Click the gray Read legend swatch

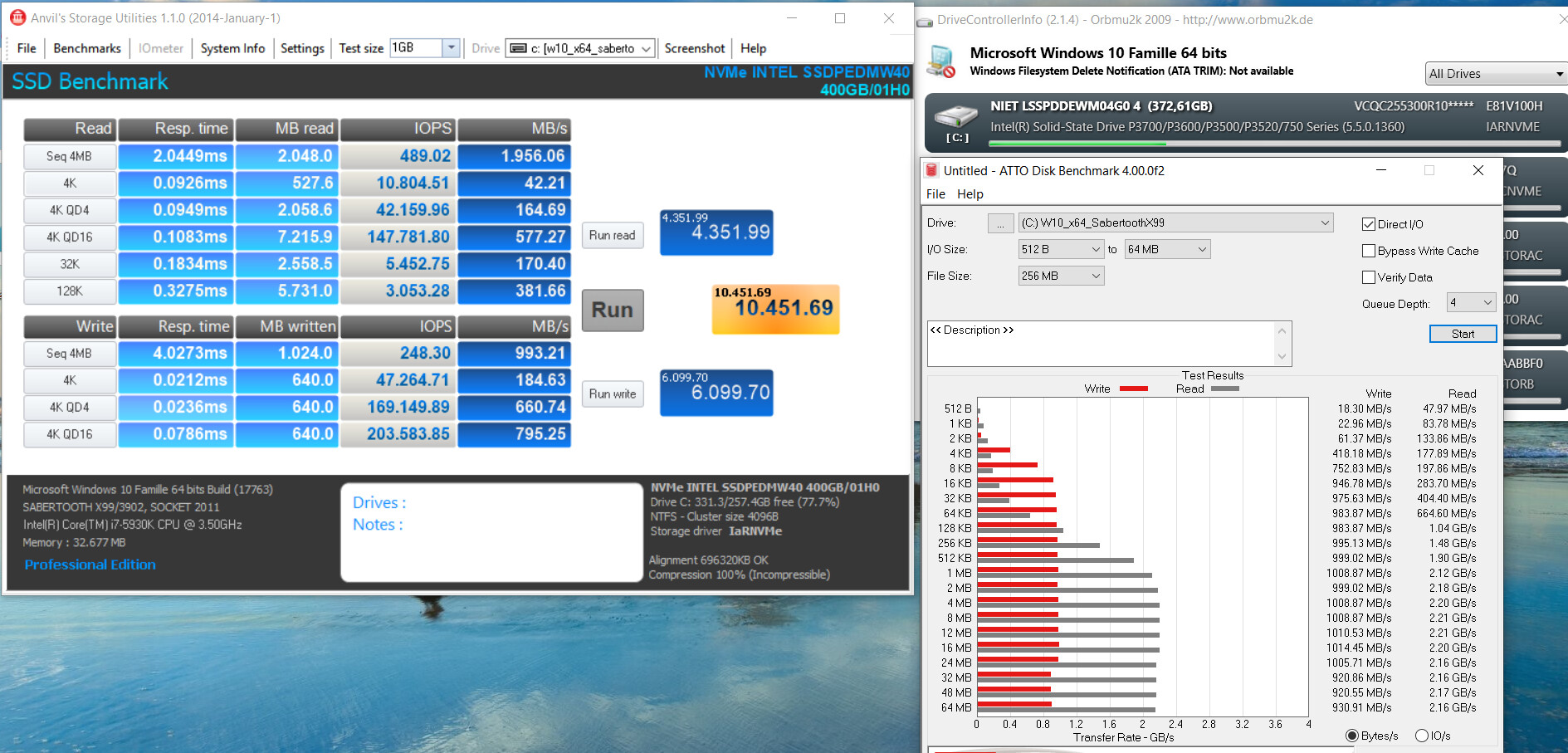coord(1225,389)
